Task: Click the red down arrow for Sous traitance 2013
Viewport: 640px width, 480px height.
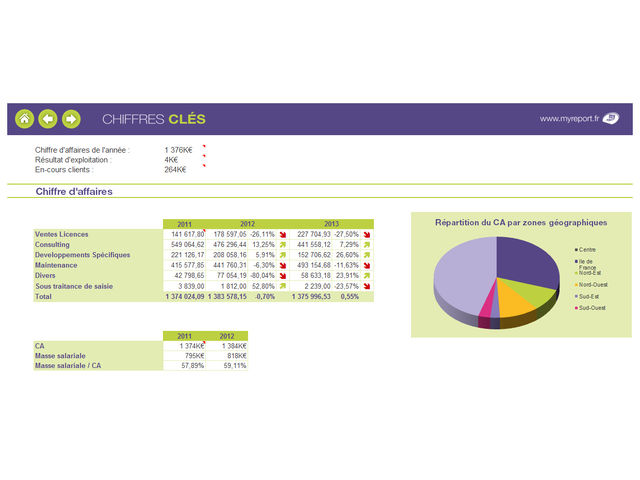Action: pyautogui.click(x=367, y=286)
